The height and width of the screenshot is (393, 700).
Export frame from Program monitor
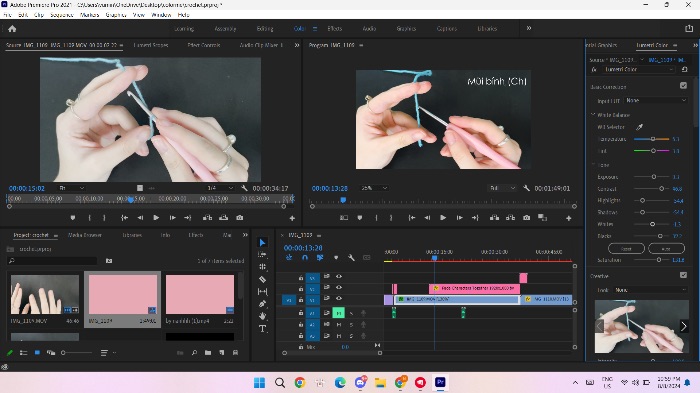tap(527, 218)
